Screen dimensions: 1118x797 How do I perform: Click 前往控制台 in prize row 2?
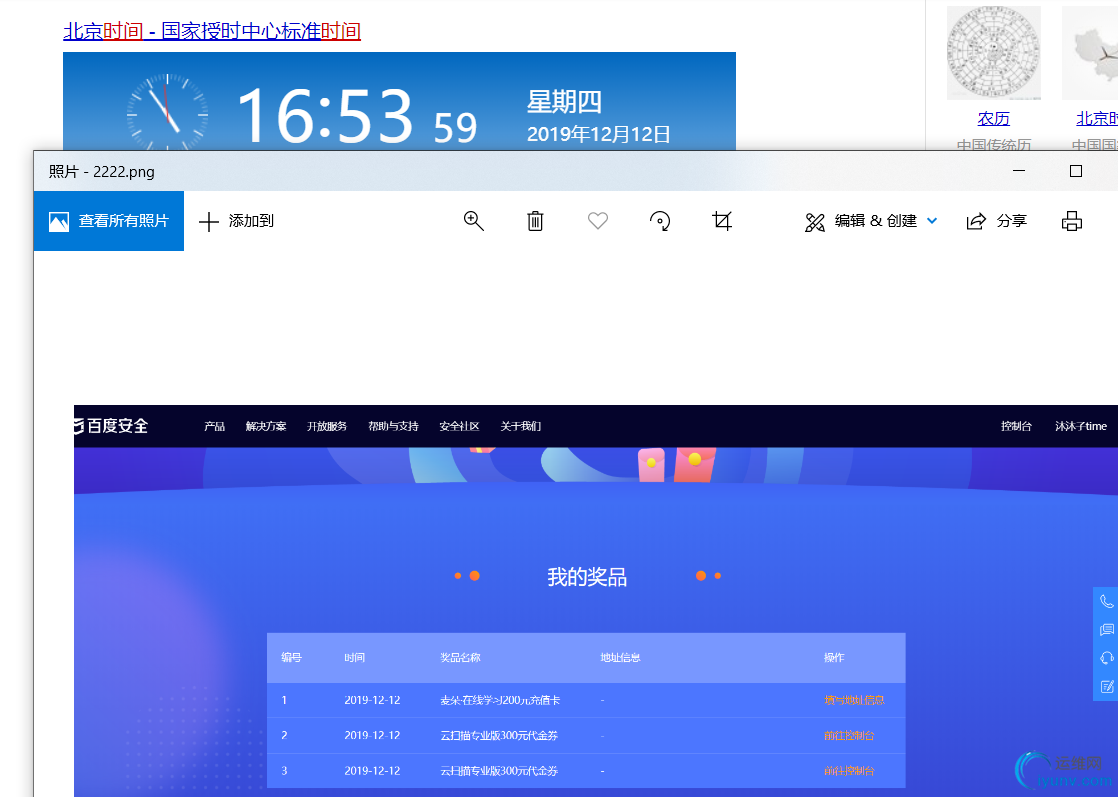click(x=848, y=735)
